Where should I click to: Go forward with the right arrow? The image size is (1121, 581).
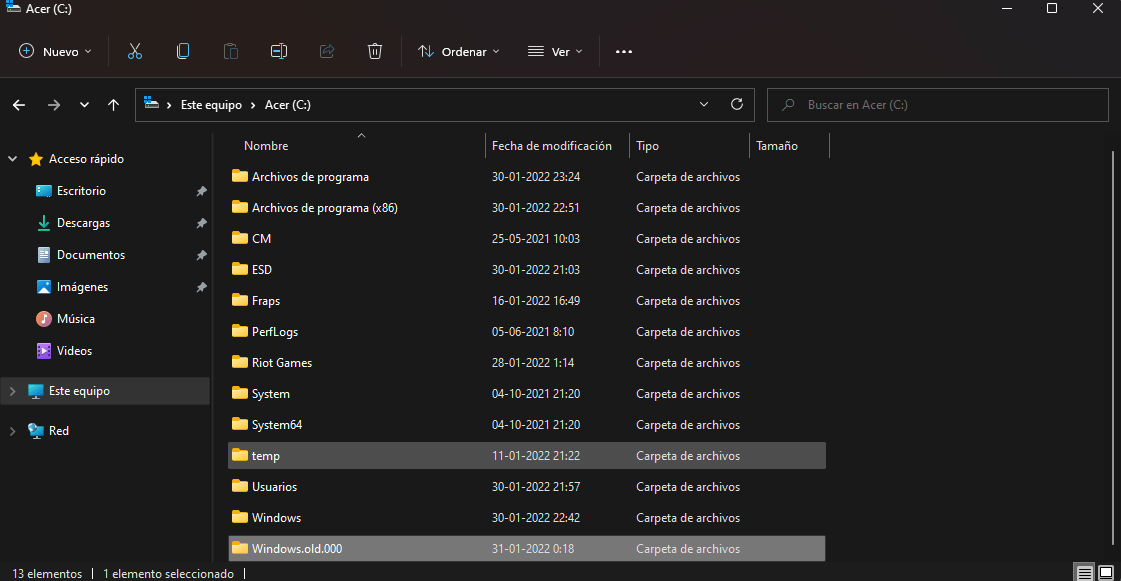(x=54, y=105)
